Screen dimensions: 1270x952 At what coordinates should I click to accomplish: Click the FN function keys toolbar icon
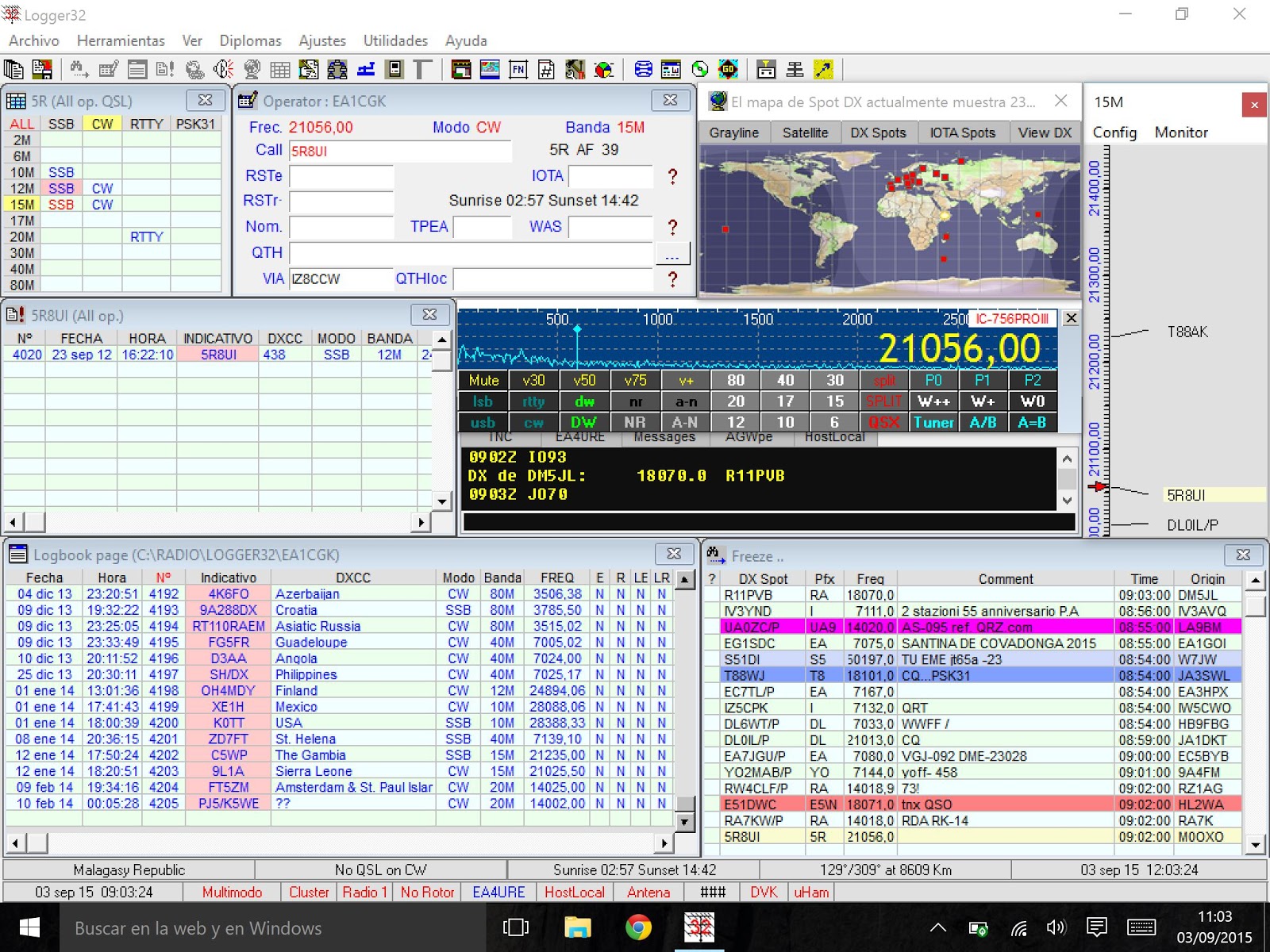click(x=518, y=70)
